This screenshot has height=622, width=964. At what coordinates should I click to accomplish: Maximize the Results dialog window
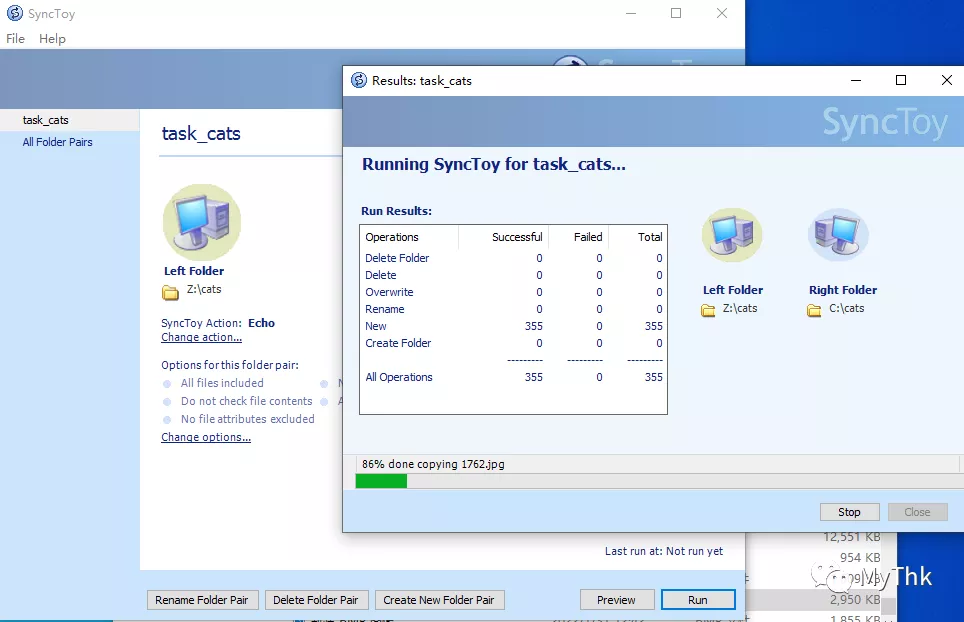click(900, 80)
